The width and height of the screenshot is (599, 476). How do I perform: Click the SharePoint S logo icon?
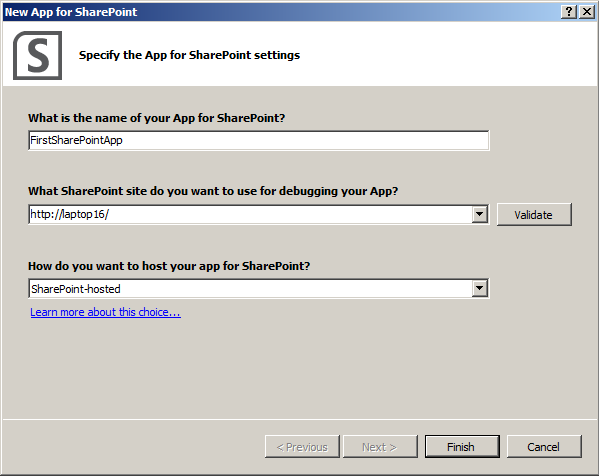pyautogui.click(x=37, y=55)
